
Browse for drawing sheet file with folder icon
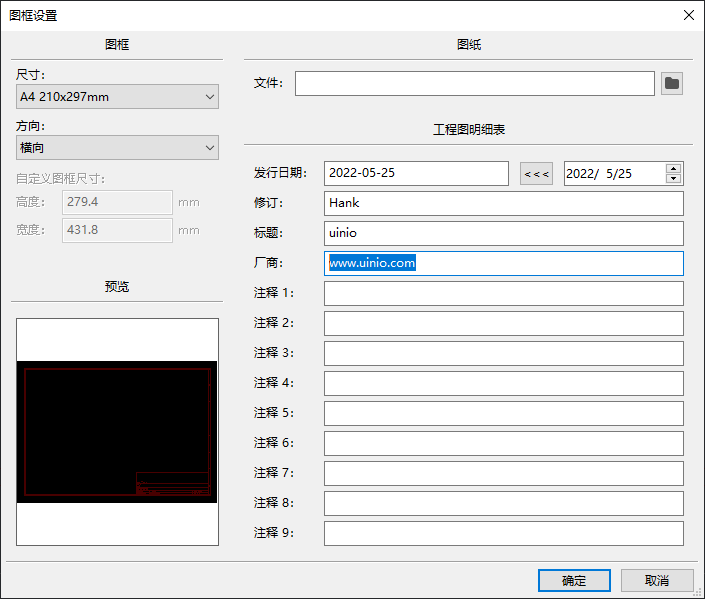click(x=672, y=83)
